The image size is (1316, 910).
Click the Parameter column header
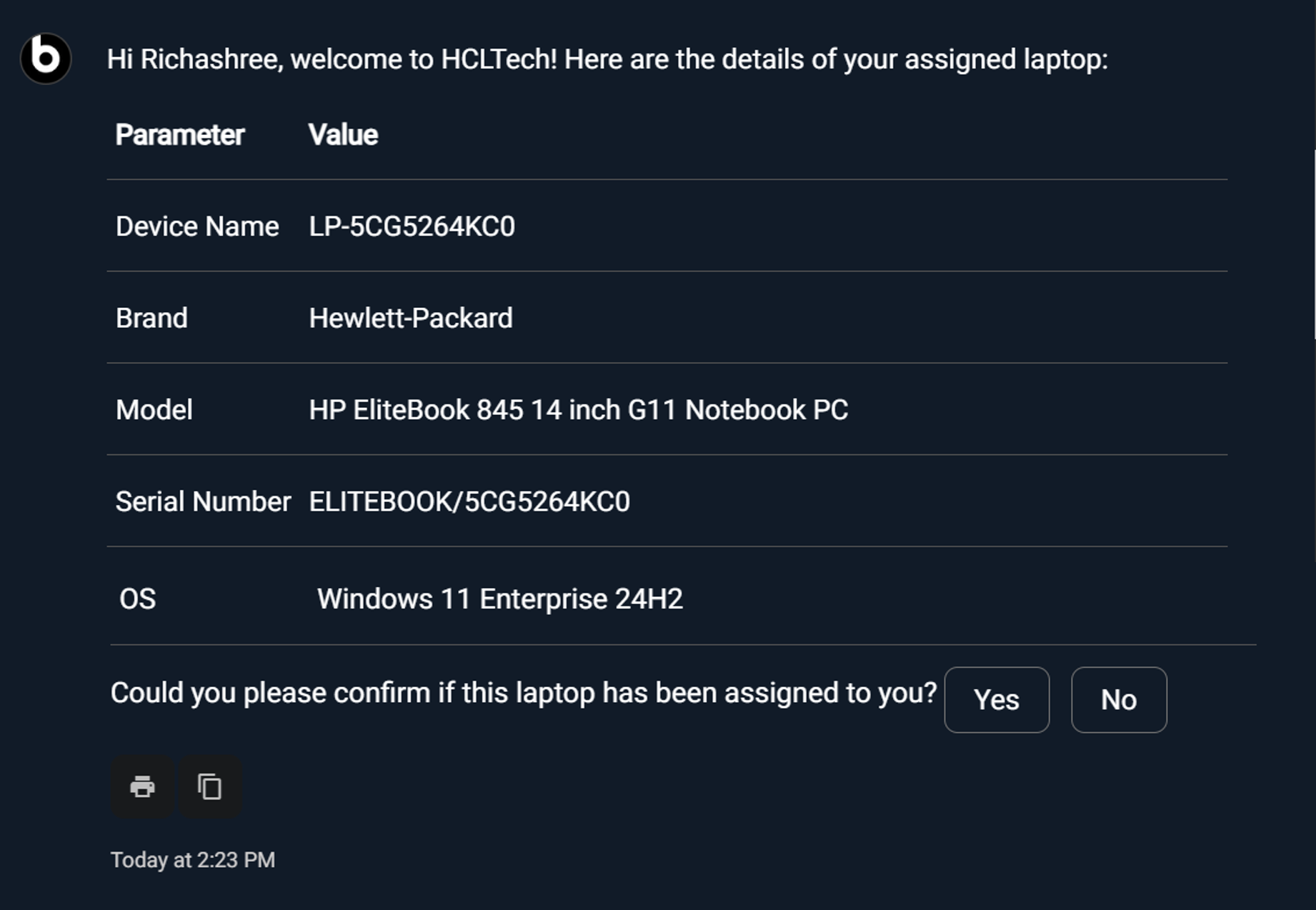coord(180,135)
